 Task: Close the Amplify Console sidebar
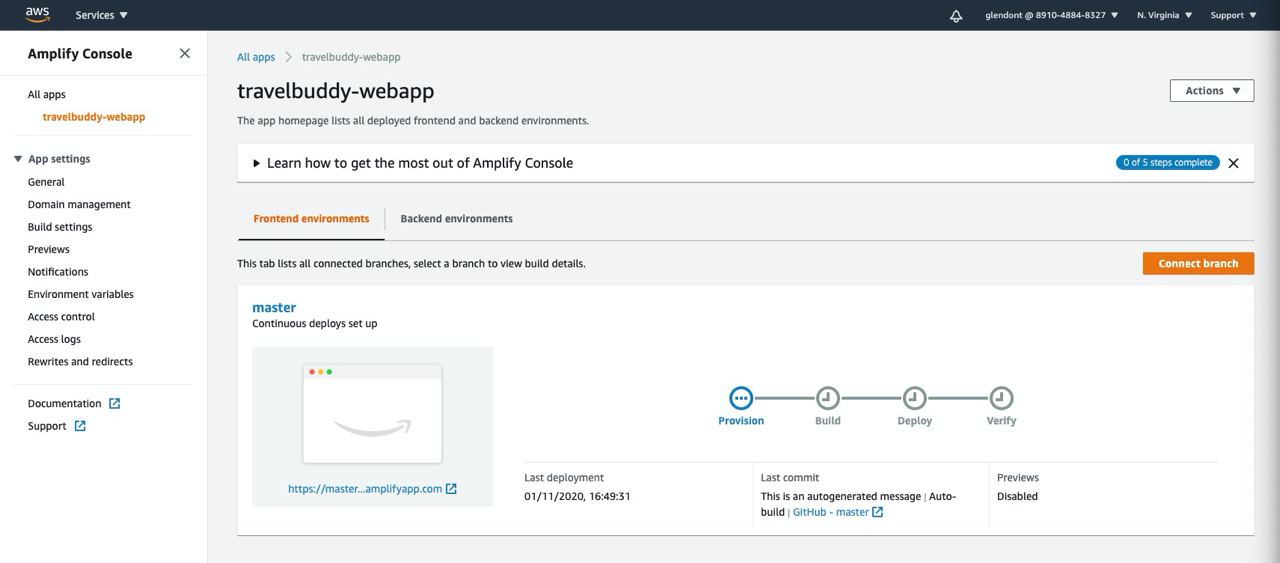click(184, 53)
